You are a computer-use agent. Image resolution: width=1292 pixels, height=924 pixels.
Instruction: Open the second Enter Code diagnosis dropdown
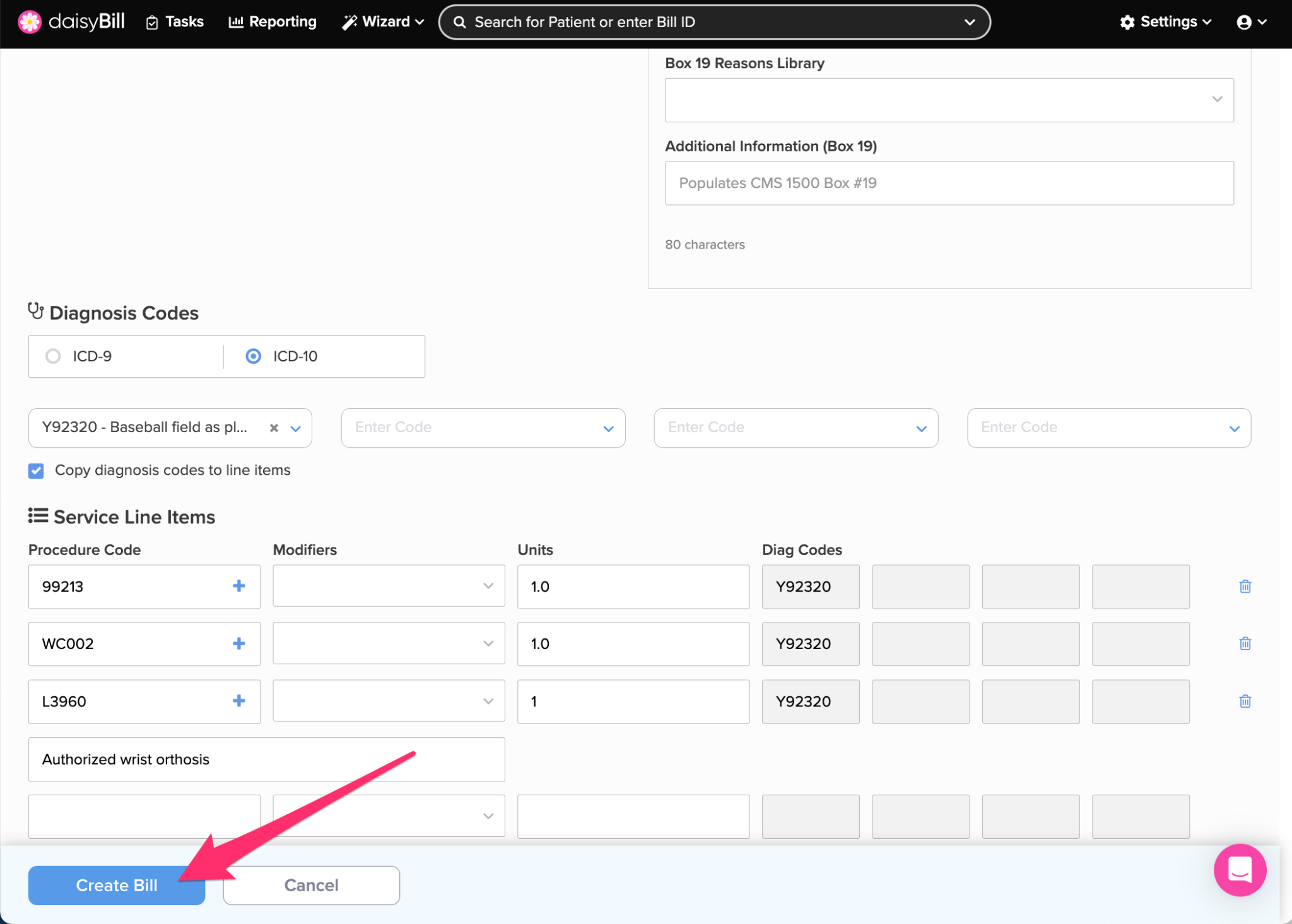click(483, 428)
